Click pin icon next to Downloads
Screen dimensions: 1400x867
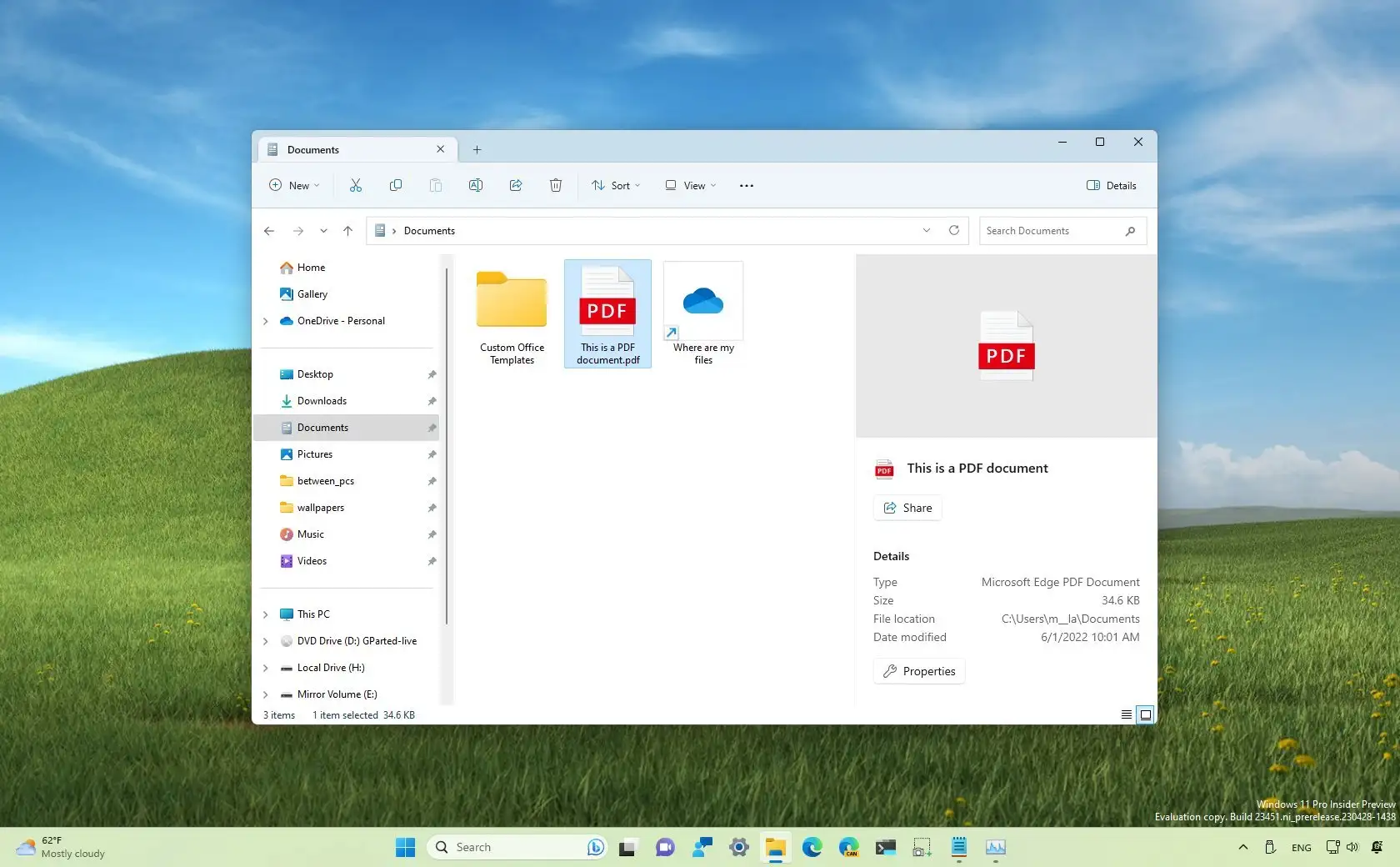coord(432,401)
